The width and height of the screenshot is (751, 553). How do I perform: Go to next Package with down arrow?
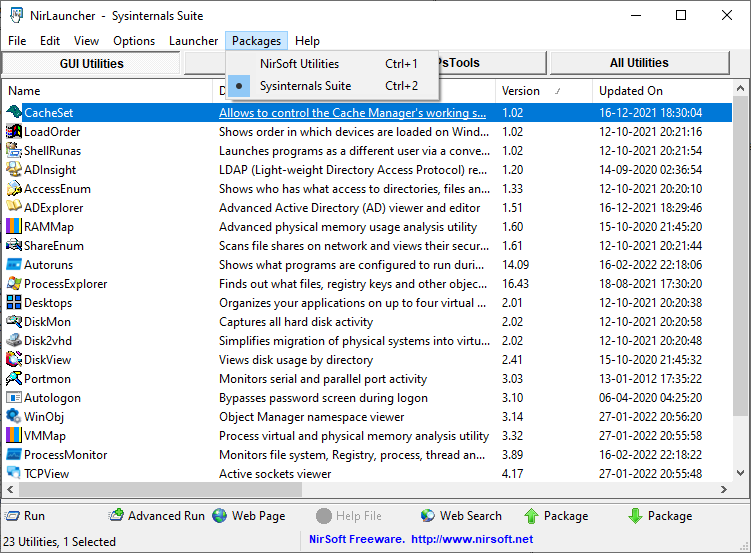[x=660, y=516]
